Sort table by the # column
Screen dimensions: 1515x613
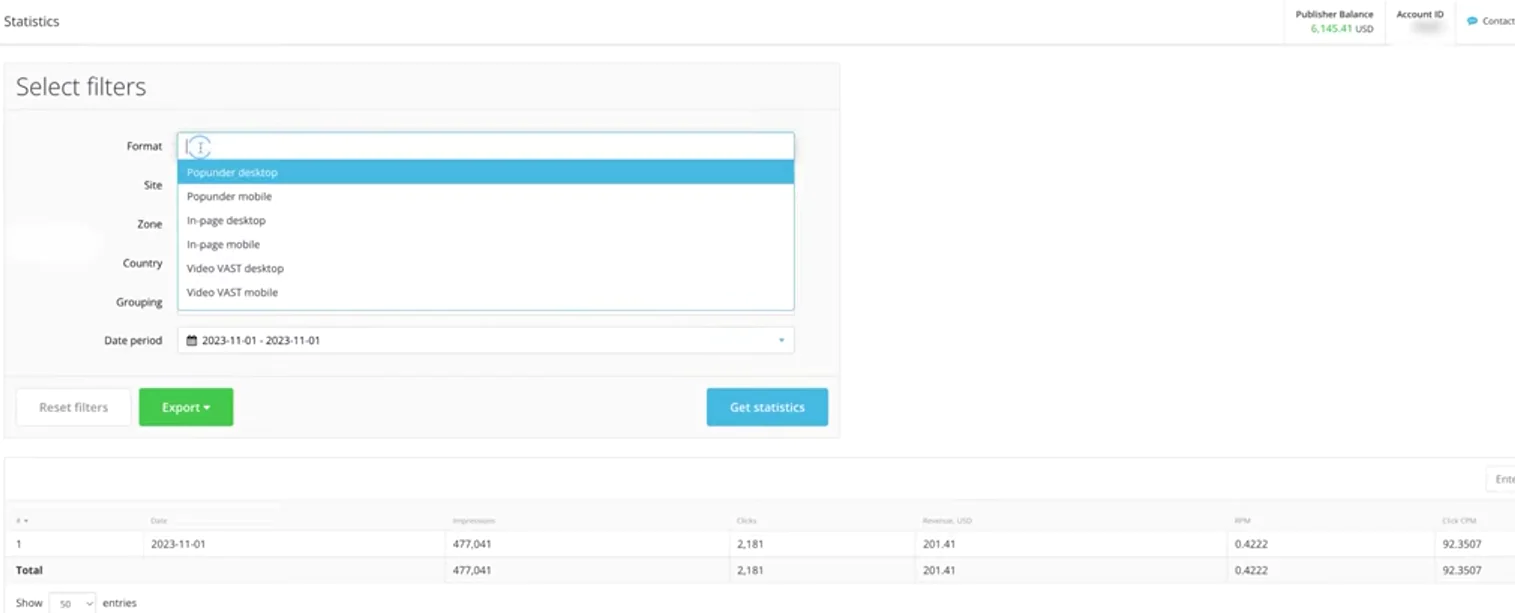pyautogui.click(x=22, y=521)
